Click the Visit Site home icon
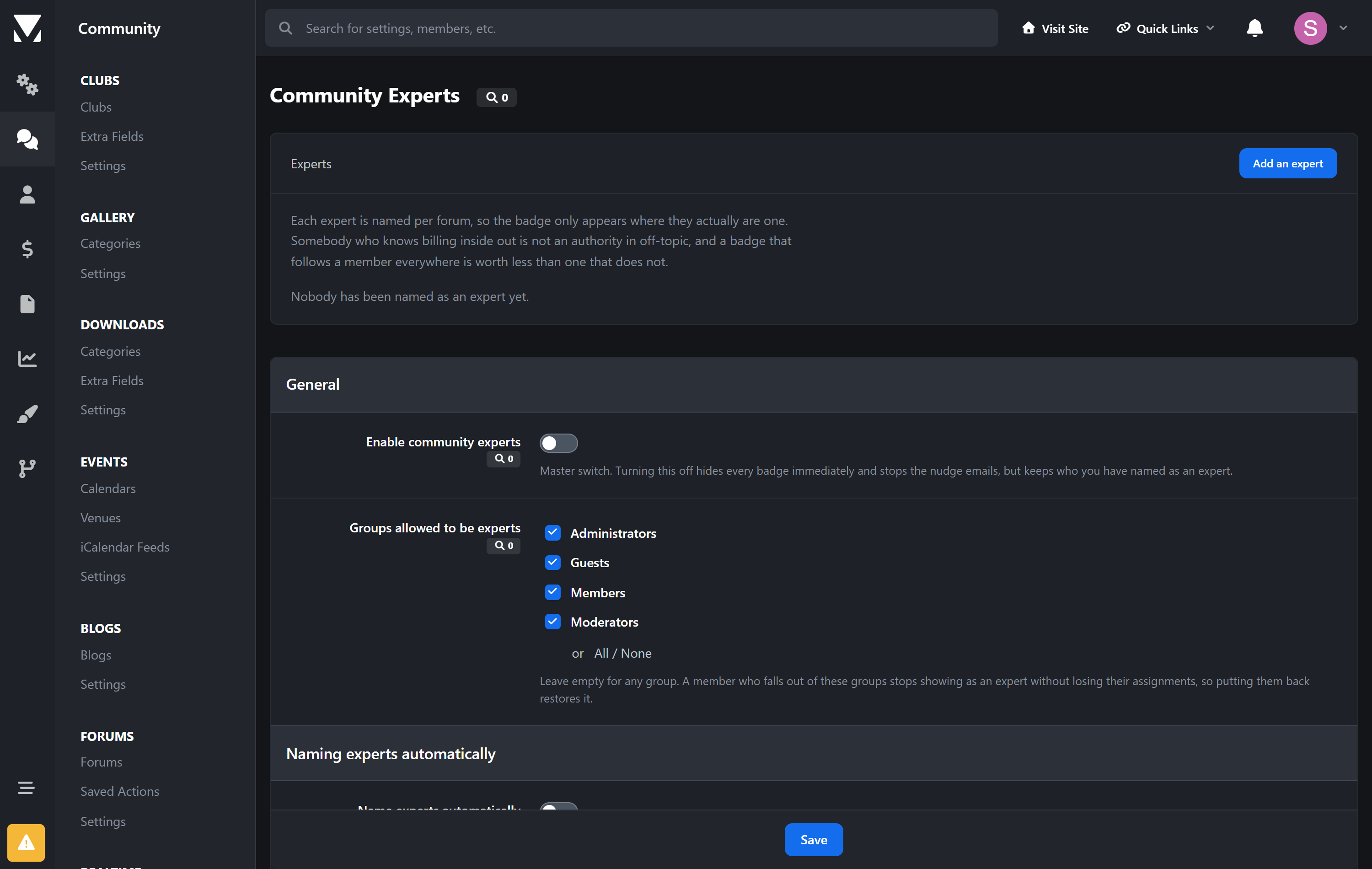1372x869 pixels. click(1028, 28)
